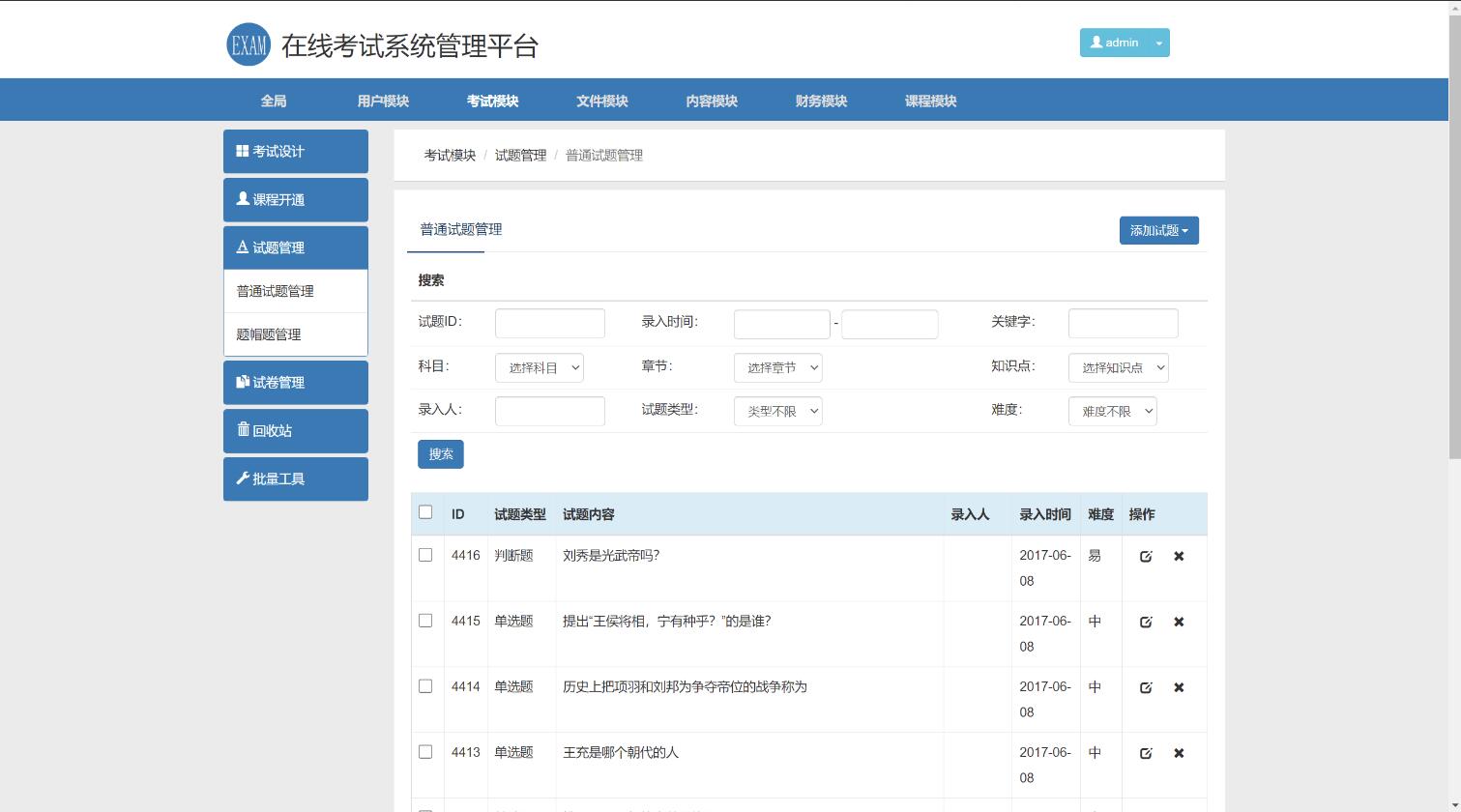The height and width of the screenshot is (812, 1461).
Task: Open 考试设计 with the grid icon
Action: pyautogui.click(x=295, y=152)
